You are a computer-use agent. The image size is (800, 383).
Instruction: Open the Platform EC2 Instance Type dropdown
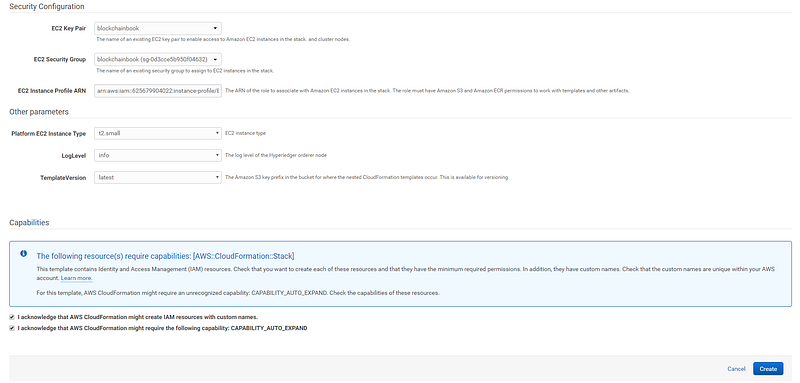tap(158, 134)
